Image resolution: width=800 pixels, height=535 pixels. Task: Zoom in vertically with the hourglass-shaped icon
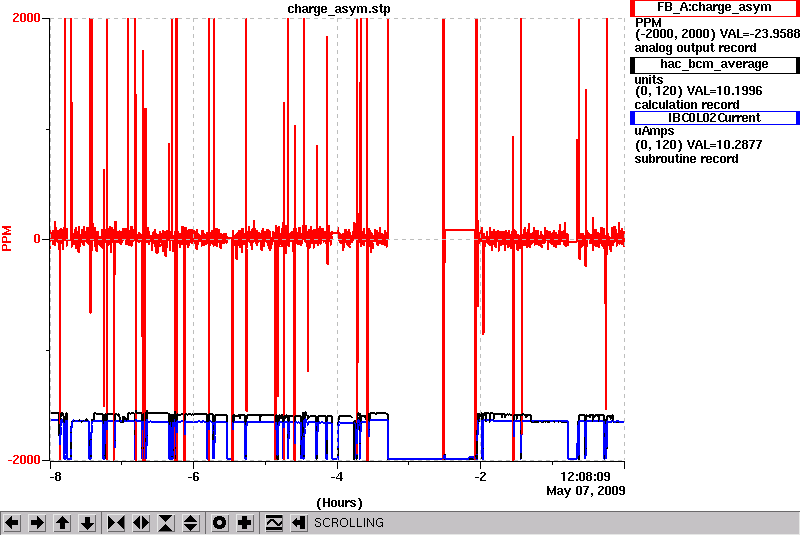166,523
